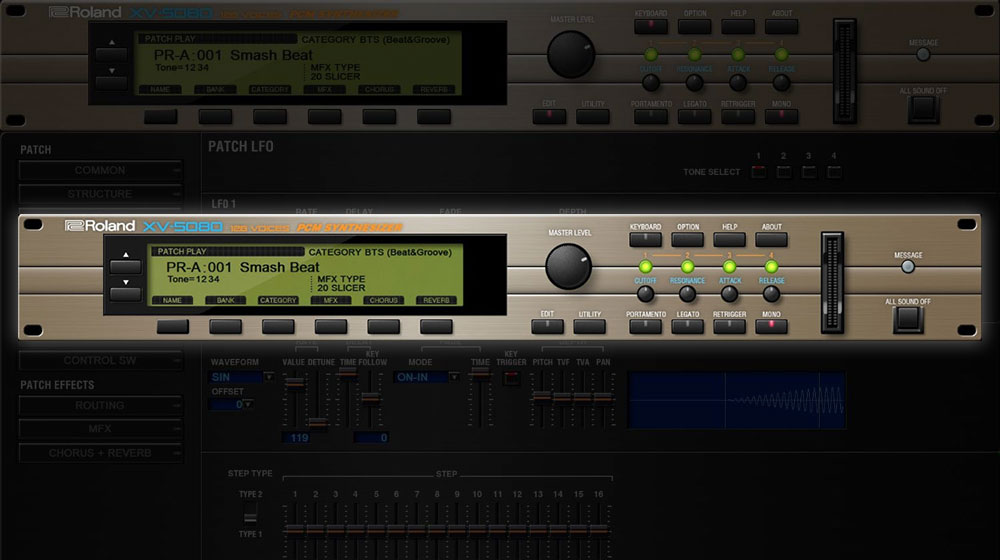The width and height of the screenshot is (1000, 560).
Task: Click the ATTACK knob on highlighted rack
Action: [729, 294]
